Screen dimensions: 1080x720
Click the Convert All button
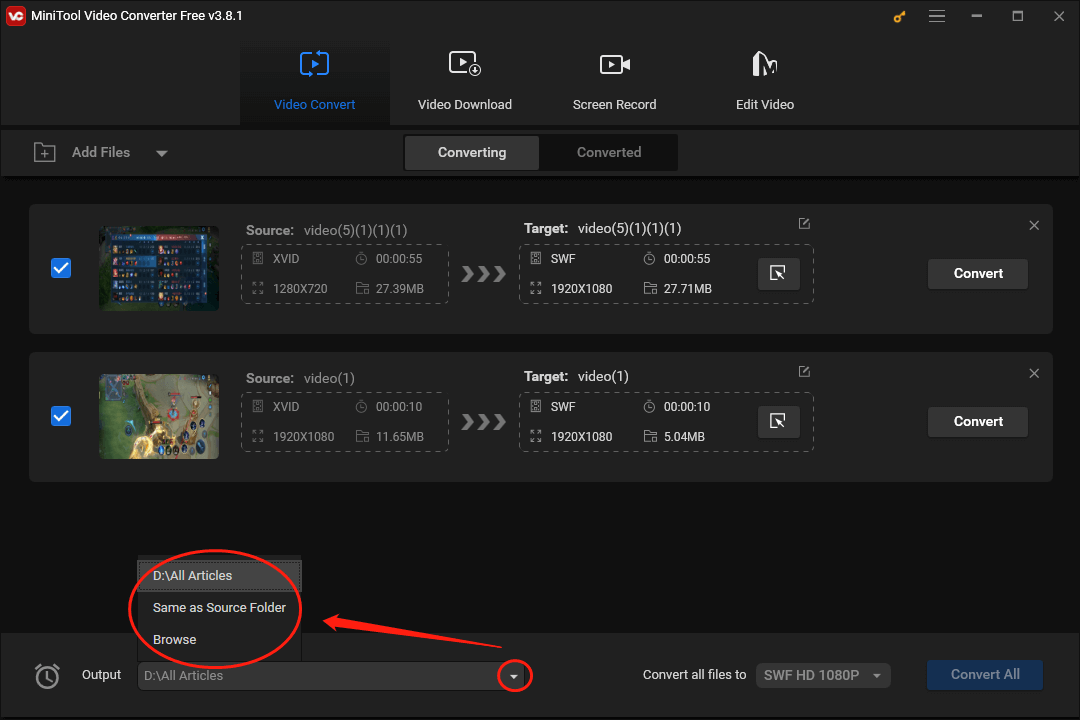click(985, 675)
